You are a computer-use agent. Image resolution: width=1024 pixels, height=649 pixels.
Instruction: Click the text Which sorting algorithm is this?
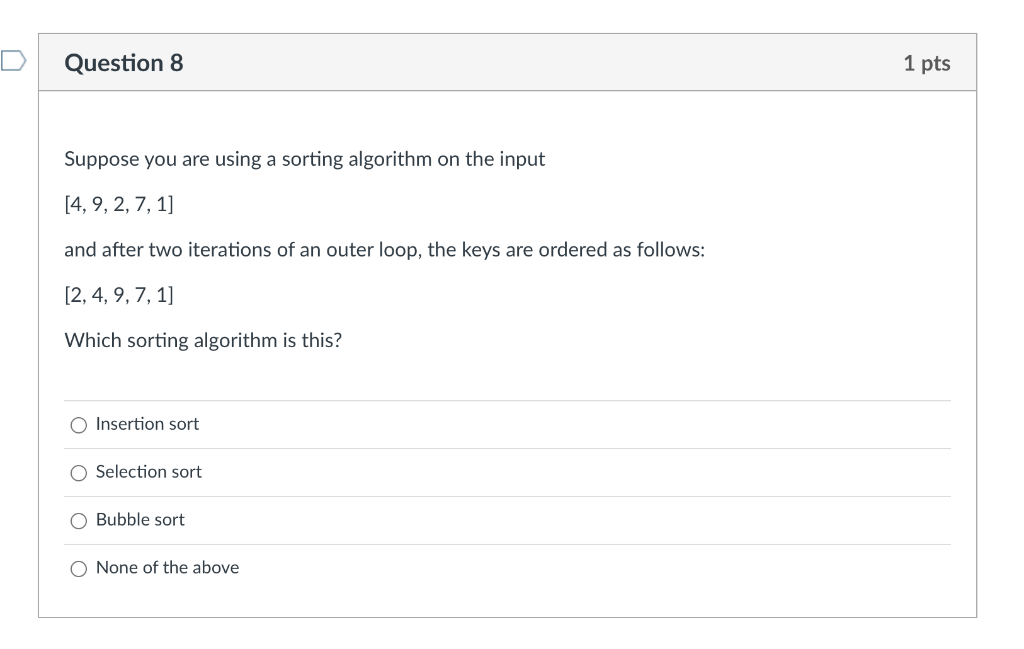(203, 340)
